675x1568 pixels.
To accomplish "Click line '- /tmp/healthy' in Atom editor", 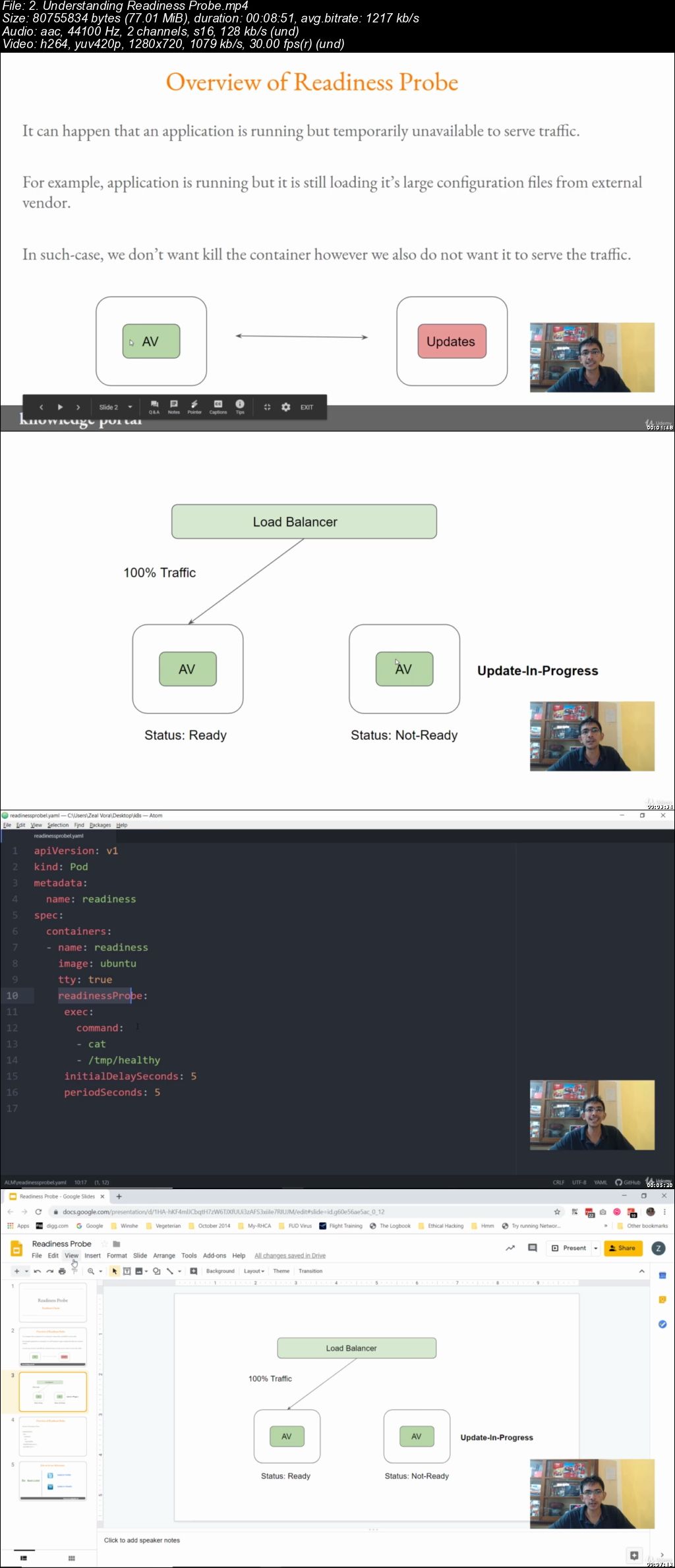I will pos(118,1060).
